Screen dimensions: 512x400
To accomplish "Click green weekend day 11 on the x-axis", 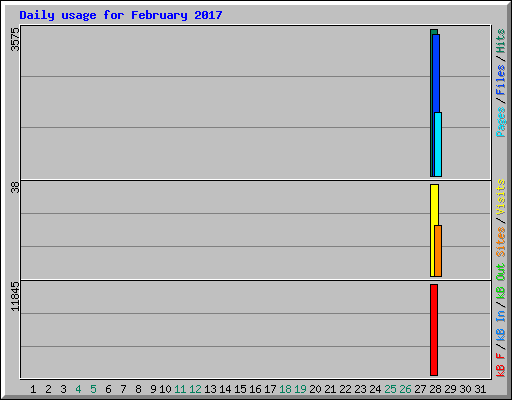I will tap(180, 389).
